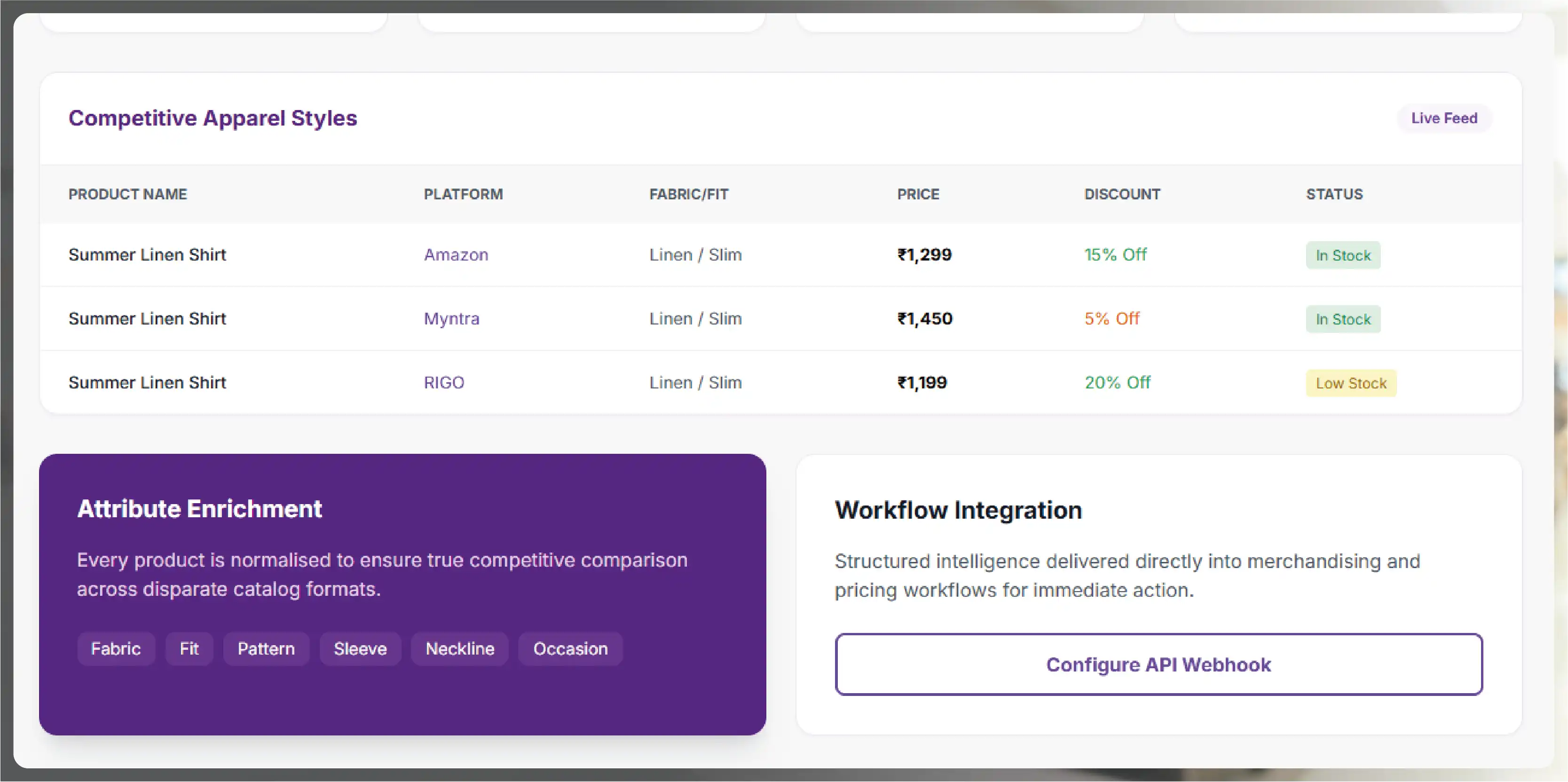Select the Neckline attribute chip
This screenshot has height=782, width=1568.
click(459, 649)
